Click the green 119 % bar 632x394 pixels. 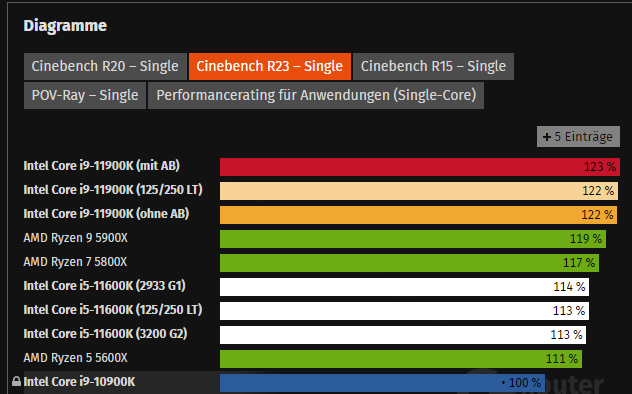[x=413, y=239]
